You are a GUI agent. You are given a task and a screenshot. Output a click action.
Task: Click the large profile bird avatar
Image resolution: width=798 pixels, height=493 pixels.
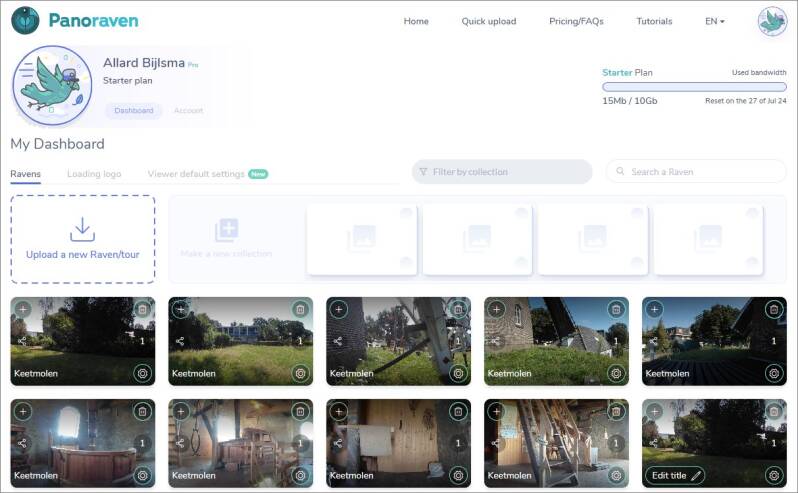tap(52, 85)
